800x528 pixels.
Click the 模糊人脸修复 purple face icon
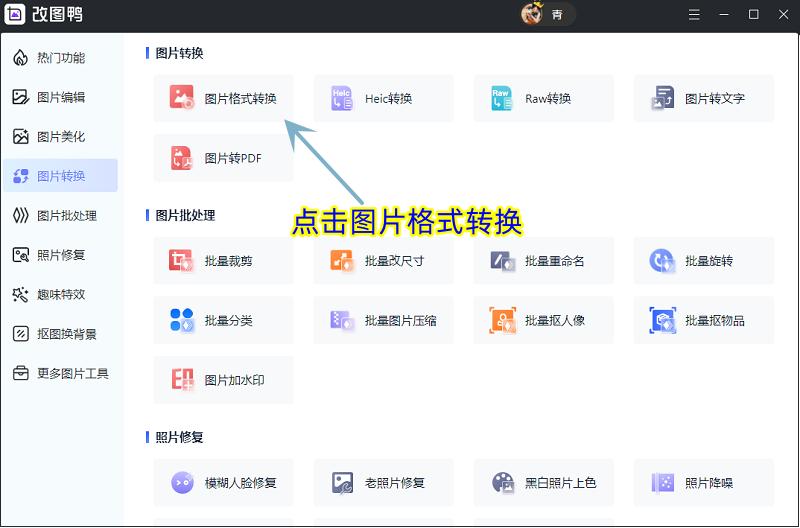pos(182,482)
